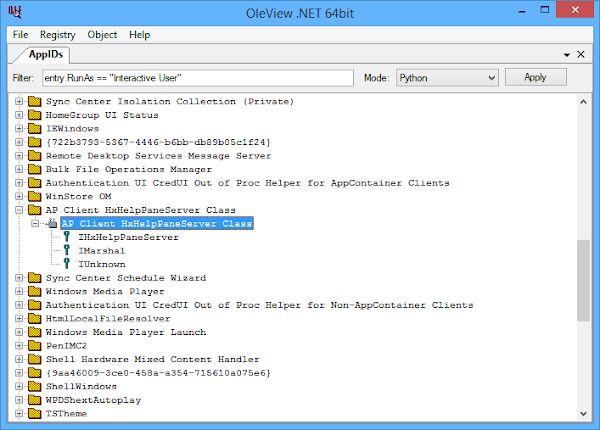Open the Registry menu
Viewport: 600px width, 430px height.
[57, 34]
